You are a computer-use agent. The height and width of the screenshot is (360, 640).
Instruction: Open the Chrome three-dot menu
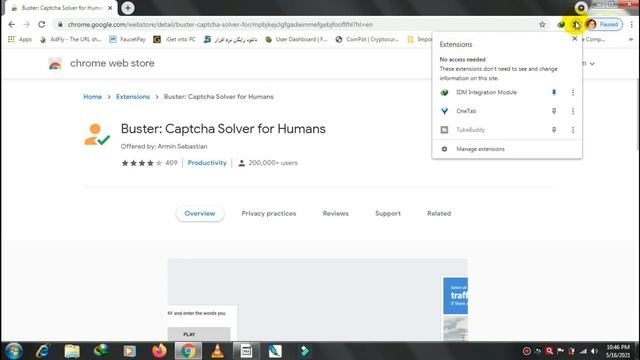[631, 24]
